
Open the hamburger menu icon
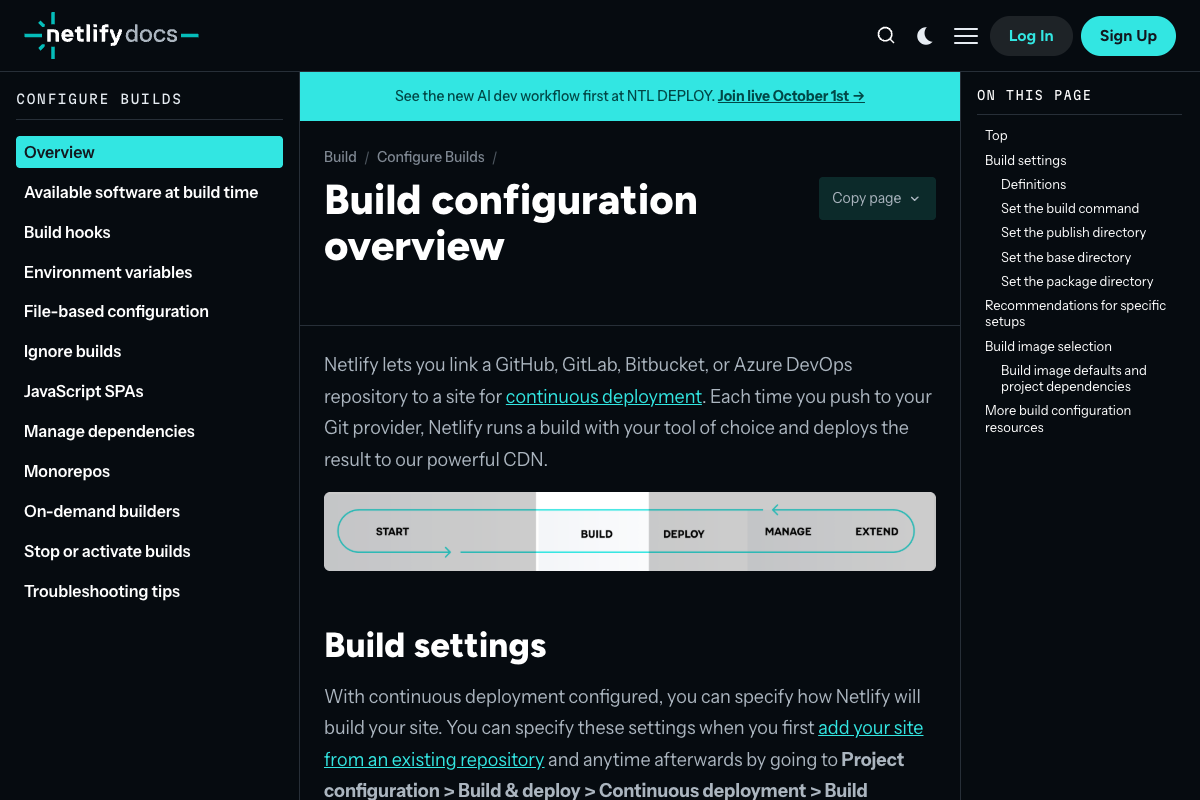[966, 36]
